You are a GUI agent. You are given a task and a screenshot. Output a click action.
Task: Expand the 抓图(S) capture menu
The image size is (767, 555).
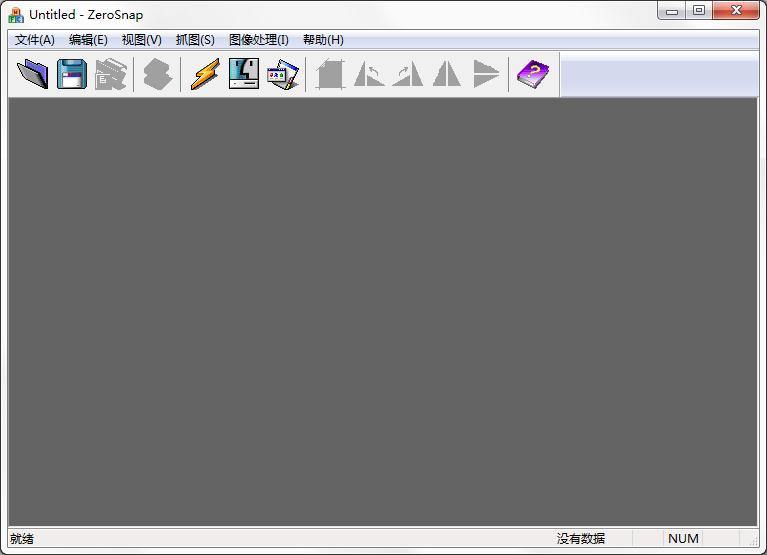pyautogui.click(x=195, y=40)
